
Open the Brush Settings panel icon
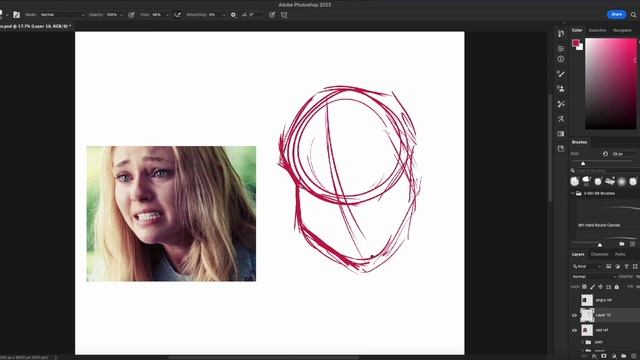pyautogui.click(x=561, y=74)
